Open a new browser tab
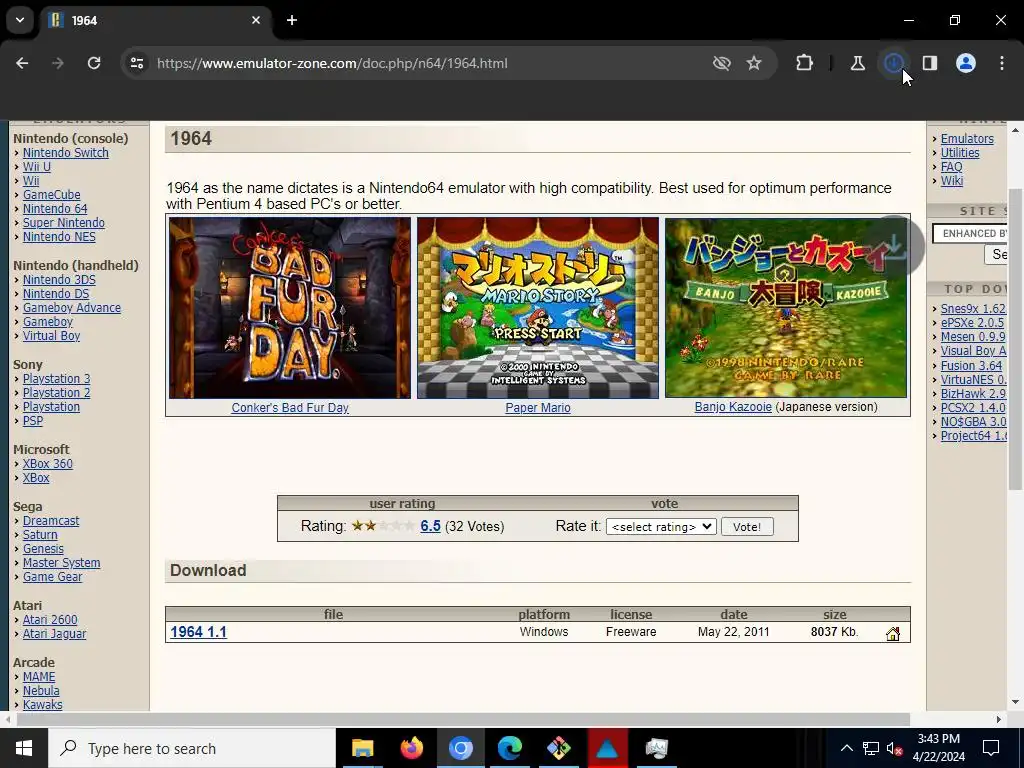The image size is (1024, 768). [x=292, y=20]
